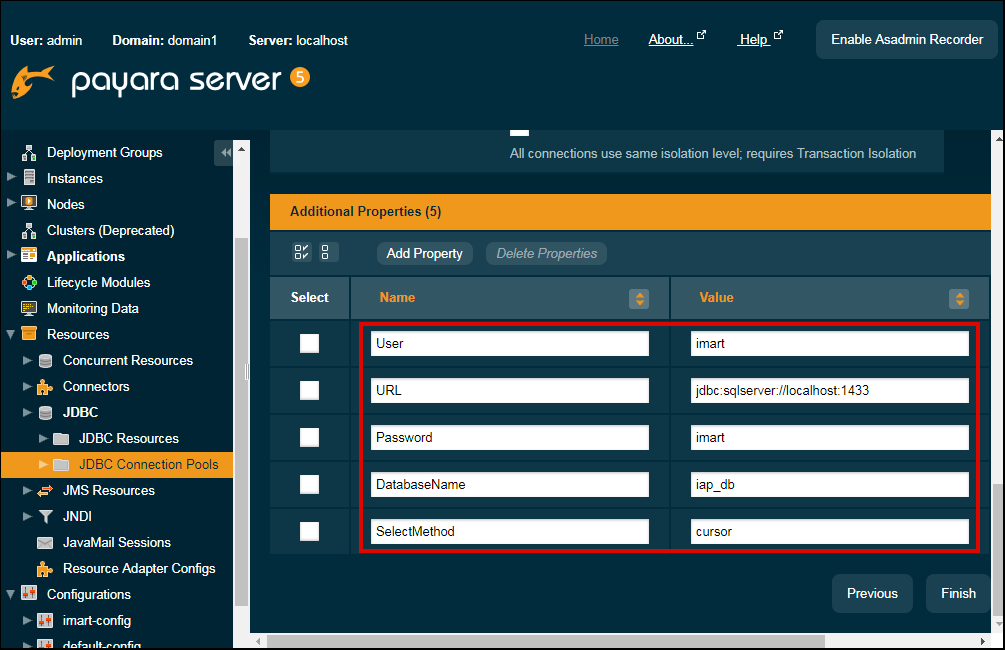Click the Lifecycle Modules icon
Screen dimensions: 1005x650
[29, 282]
